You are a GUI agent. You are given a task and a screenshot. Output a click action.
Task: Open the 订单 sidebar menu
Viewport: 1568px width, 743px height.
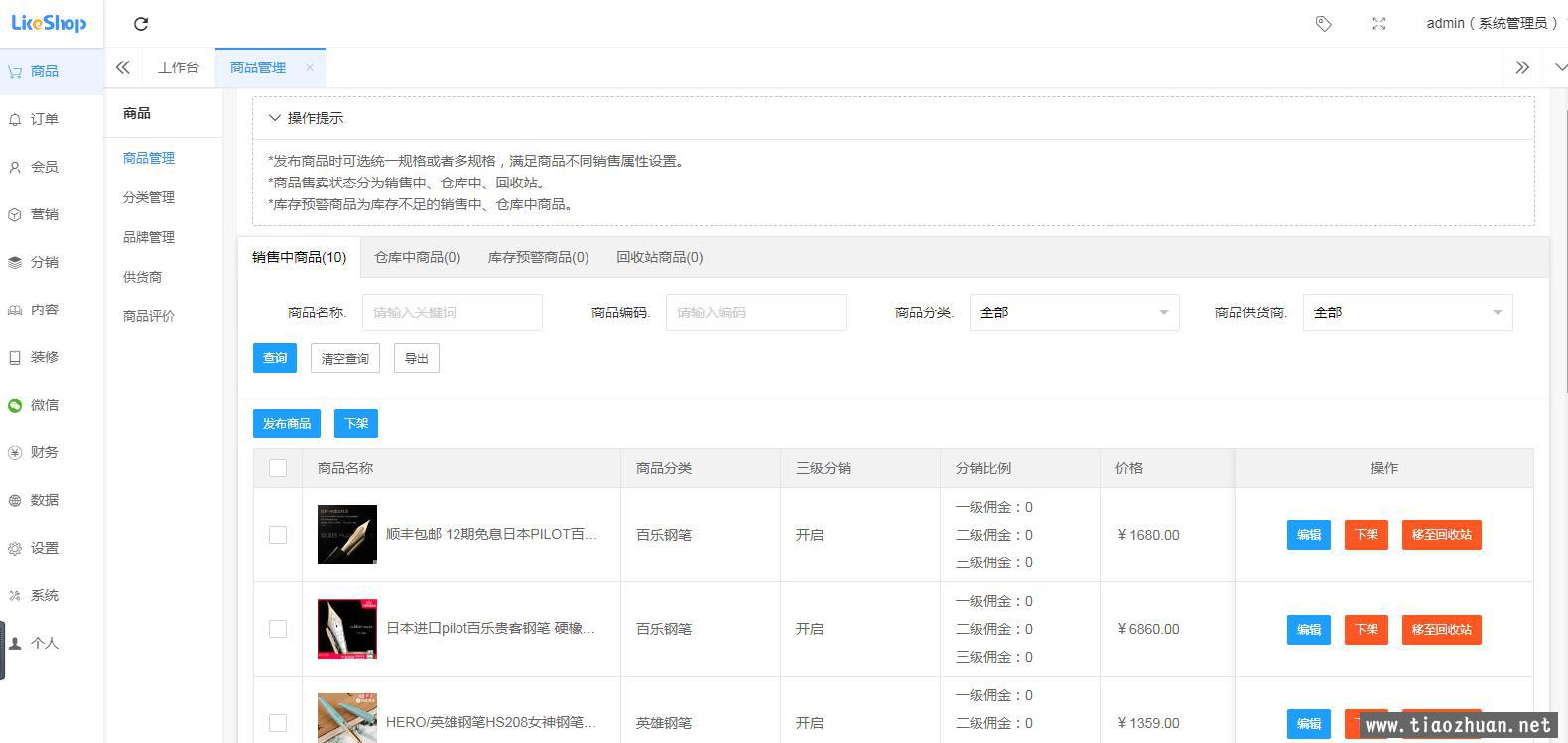[52, 119]
